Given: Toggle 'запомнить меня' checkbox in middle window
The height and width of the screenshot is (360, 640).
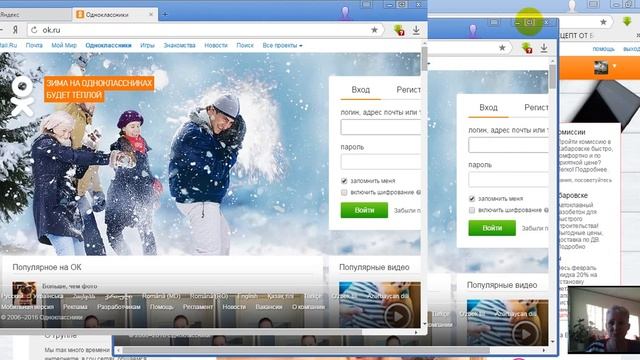Looking at the screenshot, I should 472,198.
